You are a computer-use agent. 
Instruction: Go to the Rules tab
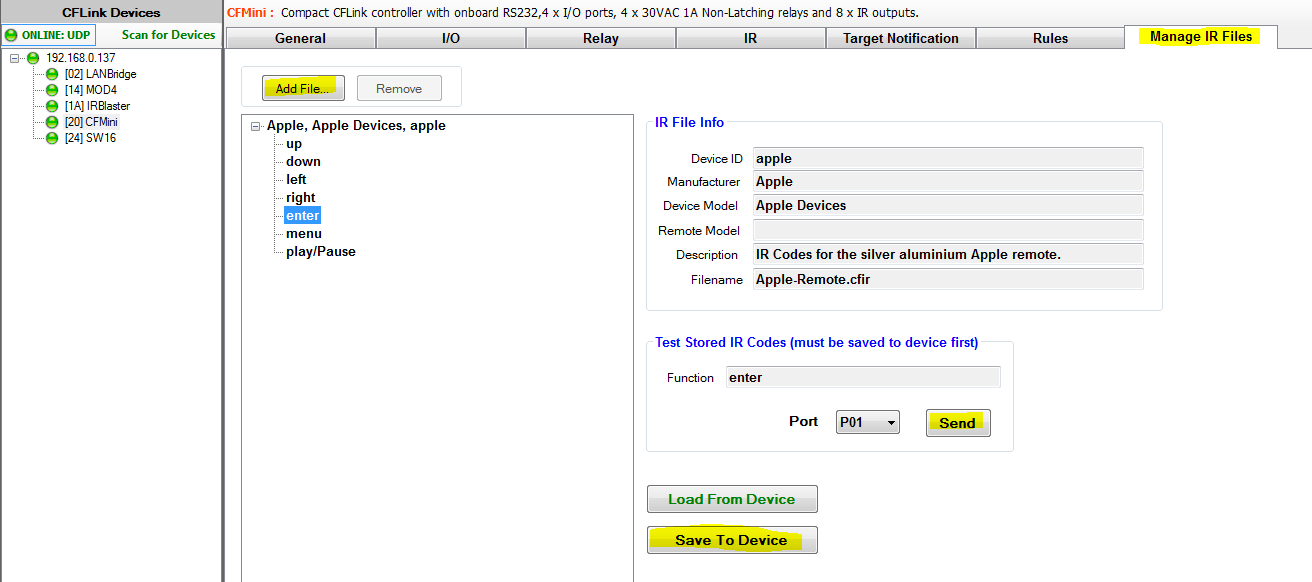(x=1050, y=38)
